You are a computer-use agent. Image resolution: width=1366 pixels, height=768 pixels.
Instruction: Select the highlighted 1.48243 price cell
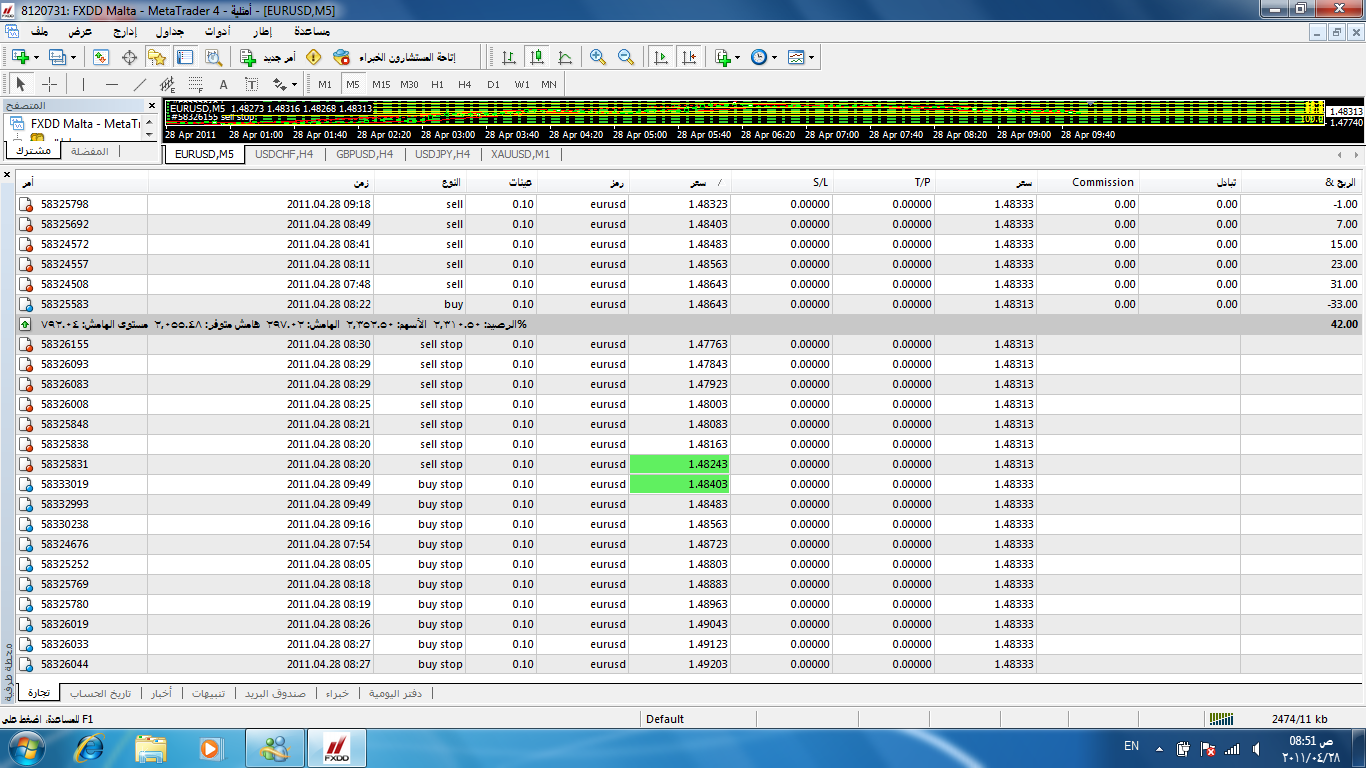point(680,464)
